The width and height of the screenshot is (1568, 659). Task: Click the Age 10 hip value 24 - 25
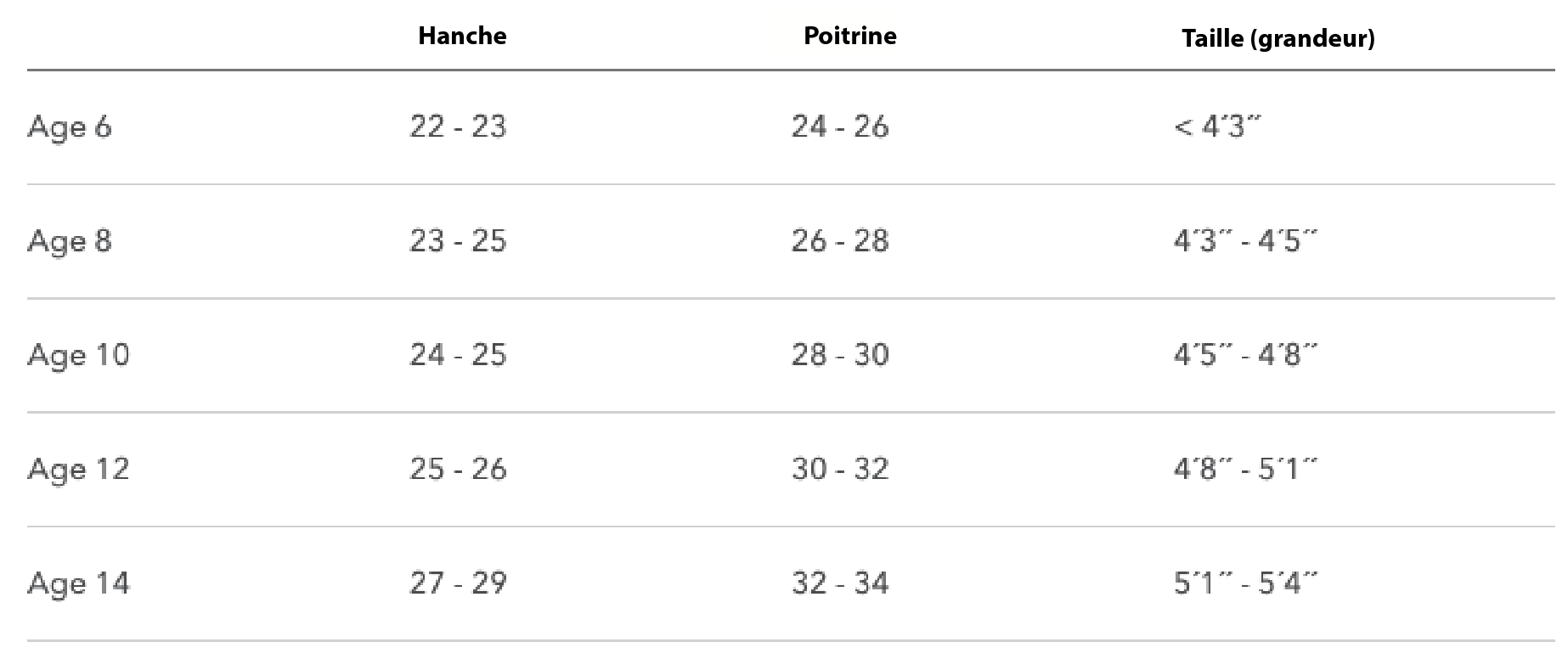click(458, 355)
